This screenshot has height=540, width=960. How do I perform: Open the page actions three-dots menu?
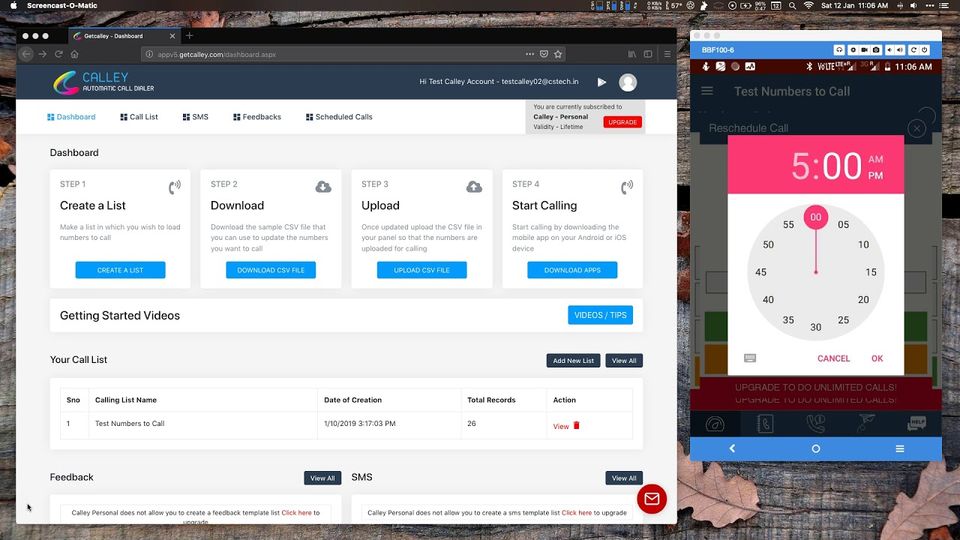(x=530, y=54)
